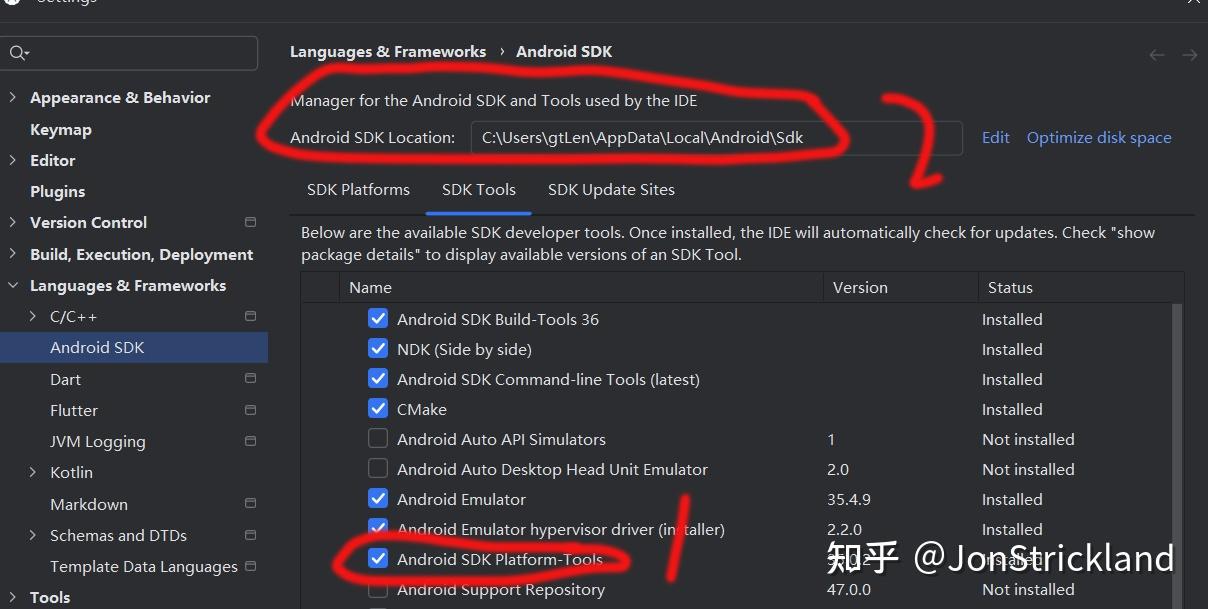This screenshot has height=609, width=1208.
Task: Click the back navigation arrow
Action: click(x=1156, y=55)
